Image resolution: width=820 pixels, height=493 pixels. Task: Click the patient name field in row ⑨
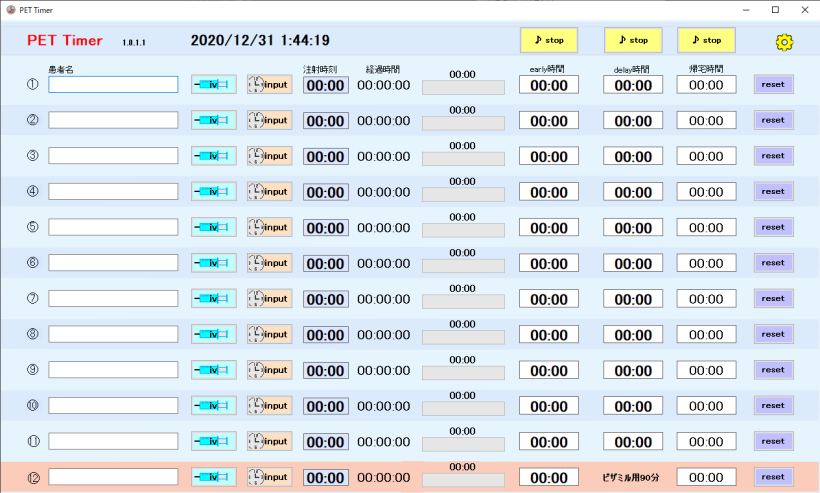point(113,370)
